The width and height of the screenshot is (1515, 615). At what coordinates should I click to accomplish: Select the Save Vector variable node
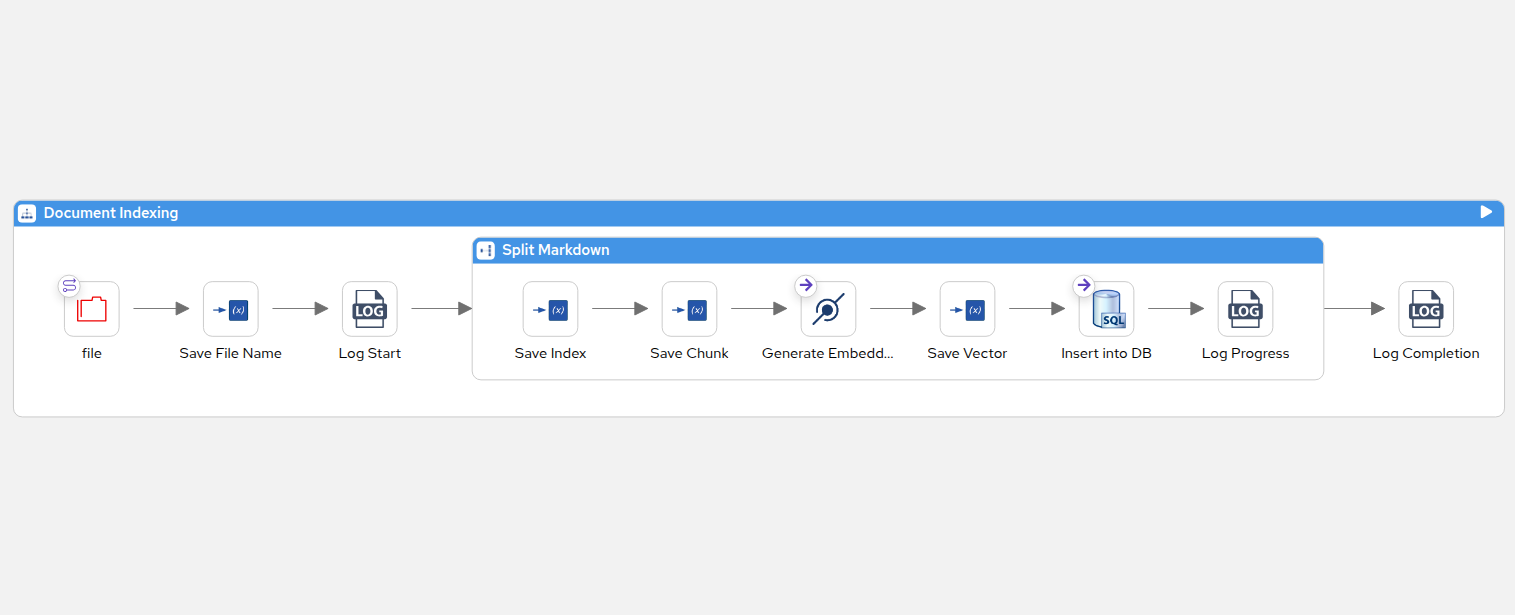968,309
